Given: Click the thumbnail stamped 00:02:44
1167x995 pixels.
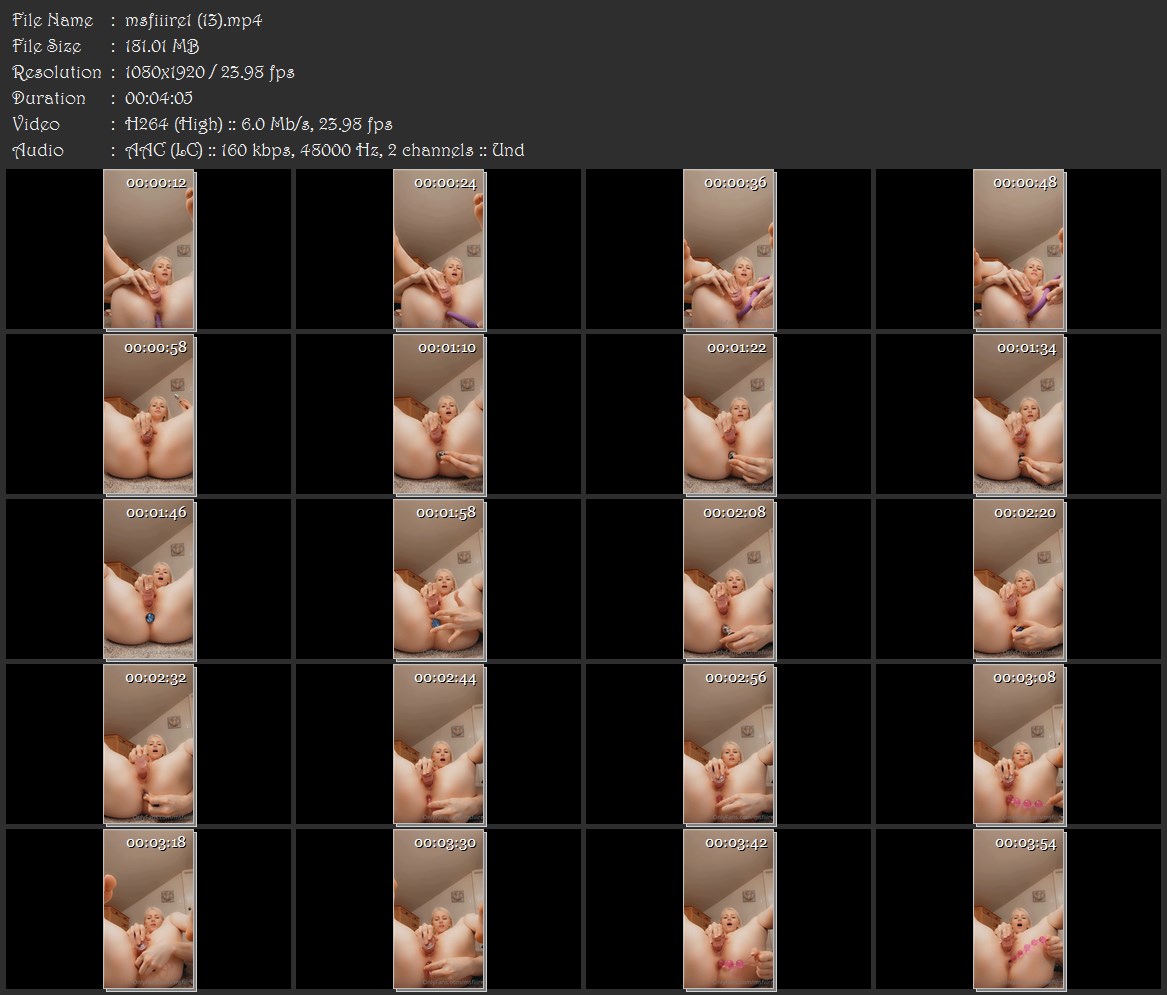Looking at the screenshot, I should (439, 745).
